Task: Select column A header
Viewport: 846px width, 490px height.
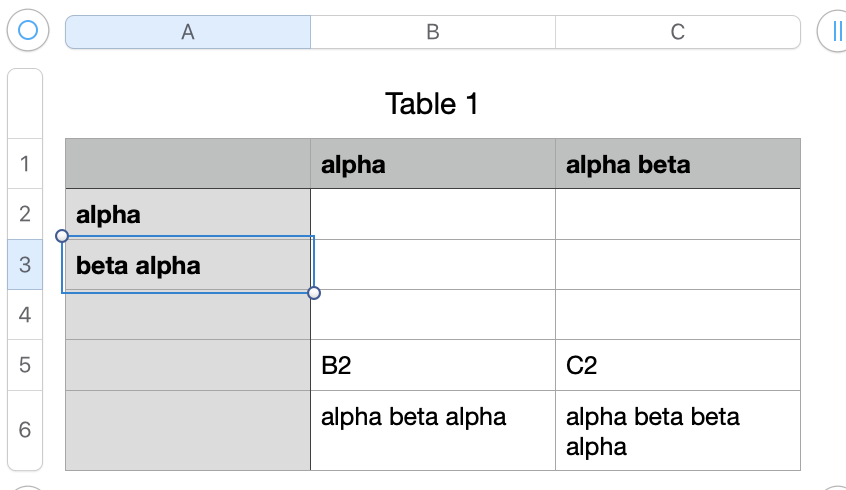Action: (188, 32)
